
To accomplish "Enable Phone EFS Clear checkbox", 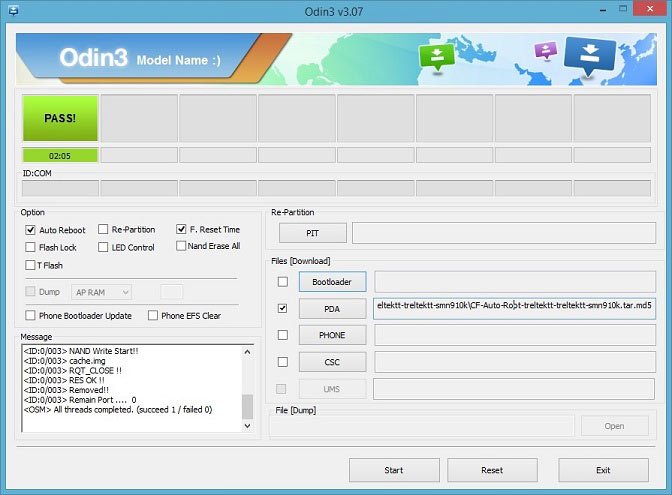I will tap(153, 315).
